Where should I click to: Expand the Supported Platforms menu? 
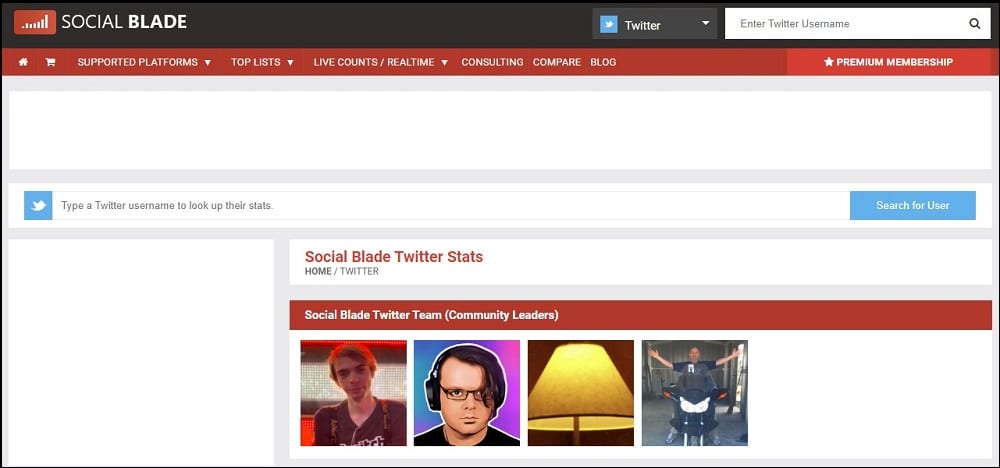pyautogui.click(x=144, y=62)
